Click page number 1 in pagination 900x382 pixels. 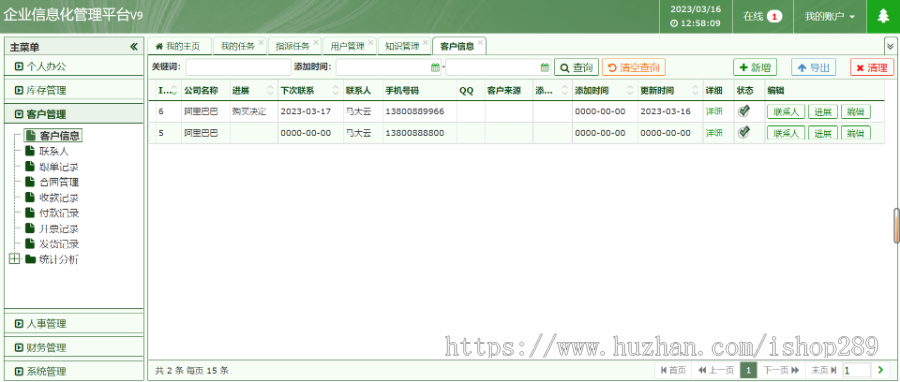(x=748, y=370)
